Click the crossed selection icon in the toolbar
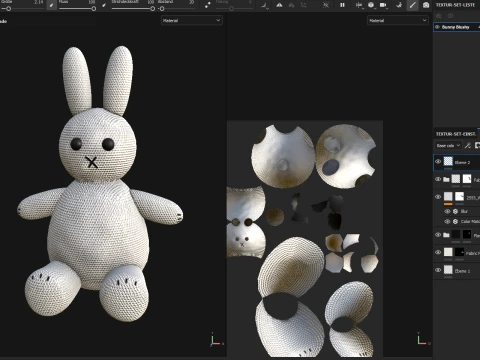This screenshot has width=480, height=360. click(x=326, y=5)
